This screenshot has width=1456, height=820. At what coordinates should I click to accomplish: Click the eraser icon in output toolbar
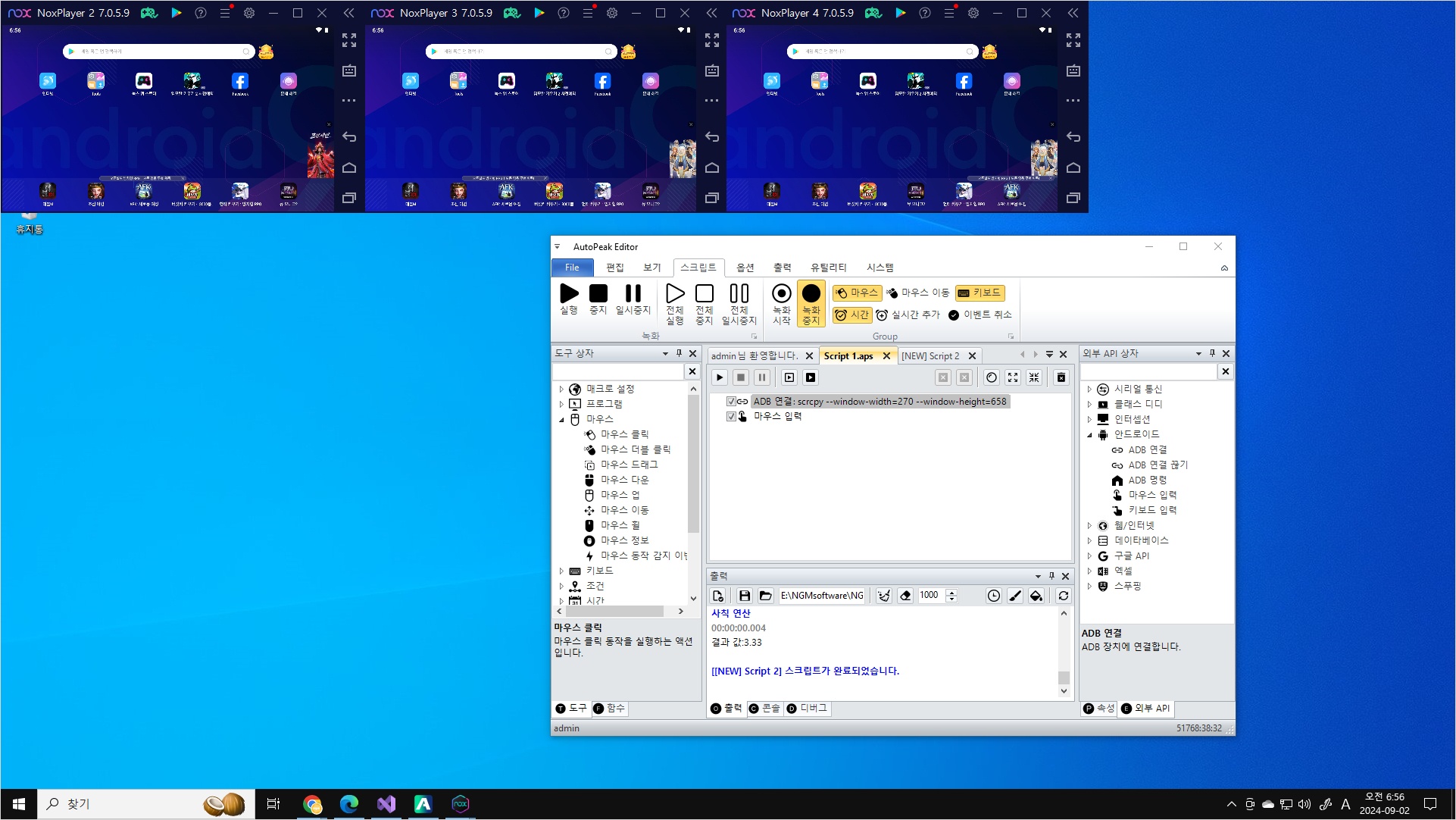(x=905, y=596)
